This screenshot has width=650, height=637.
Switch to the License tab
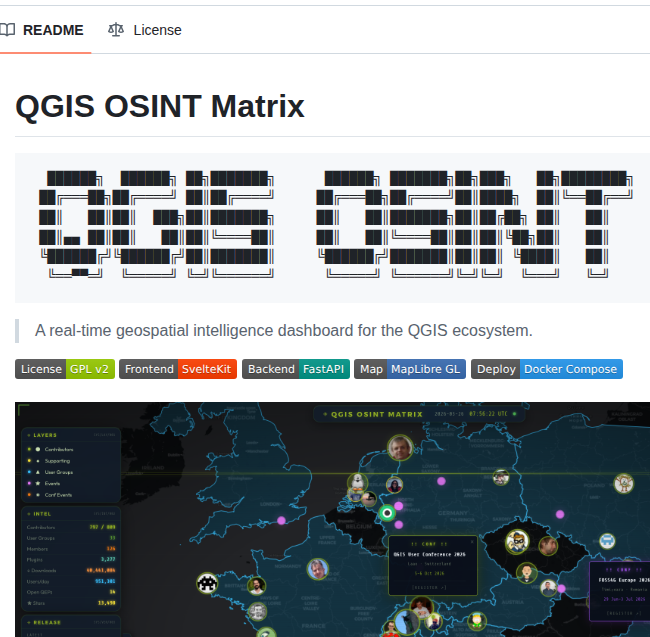coord(145,30)
